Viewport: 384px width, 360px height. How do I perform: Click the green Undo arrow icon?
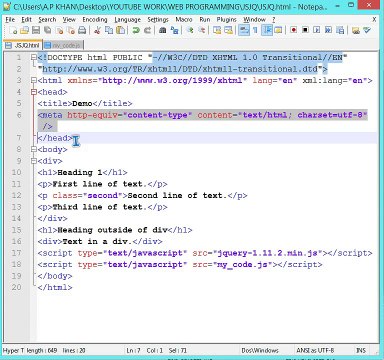coord(136,31)
